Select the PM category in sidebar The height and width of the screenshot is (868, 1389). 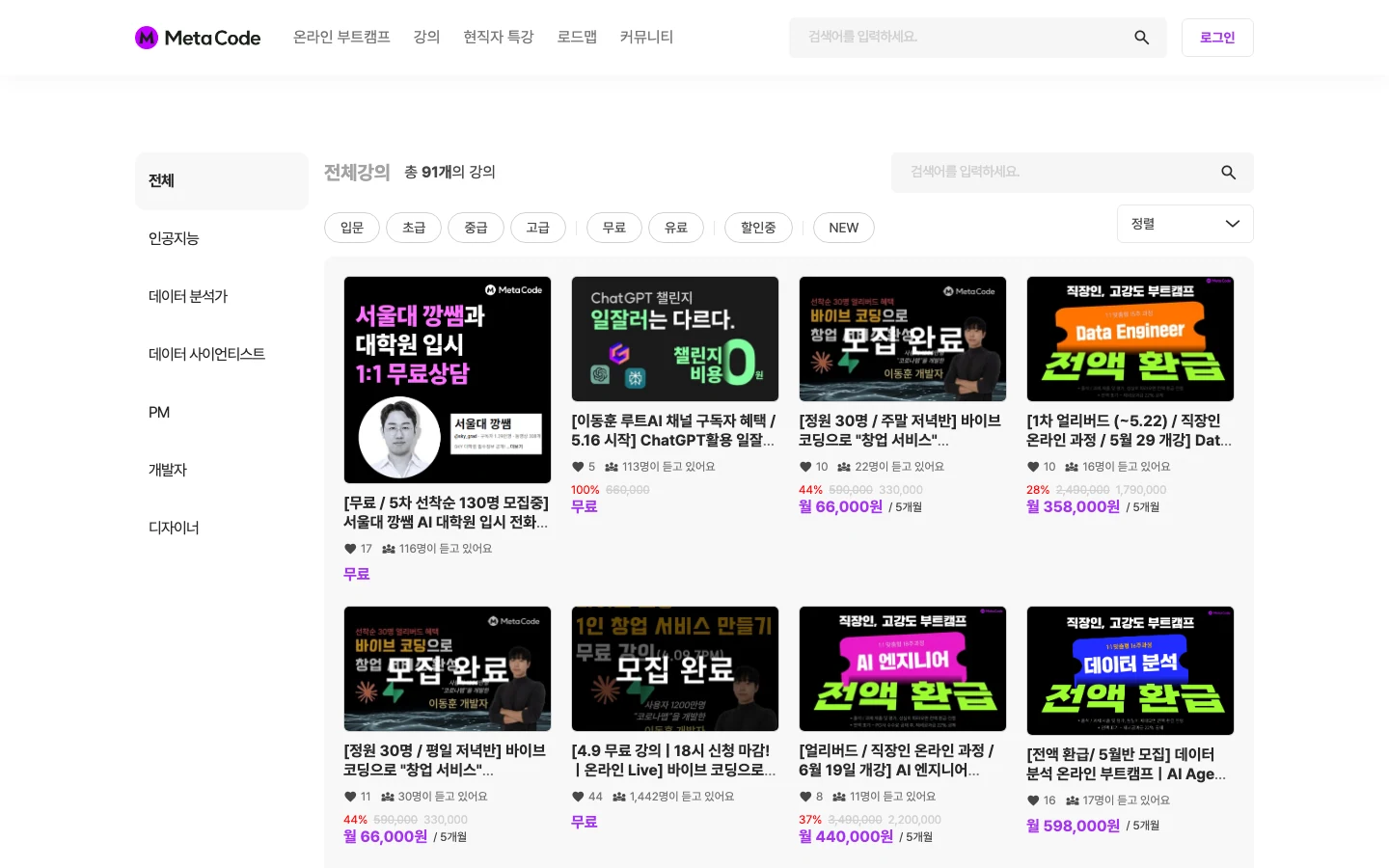[222, 412]
